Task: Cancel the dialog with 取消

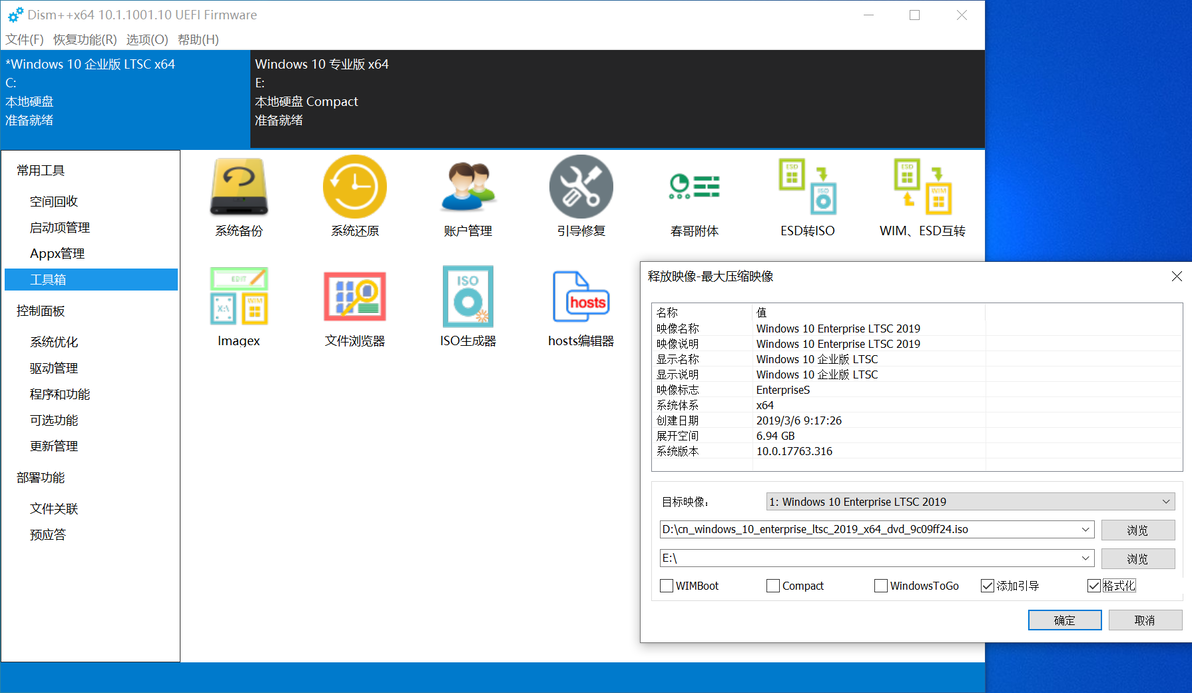Action: click(x=1145, y=620)
